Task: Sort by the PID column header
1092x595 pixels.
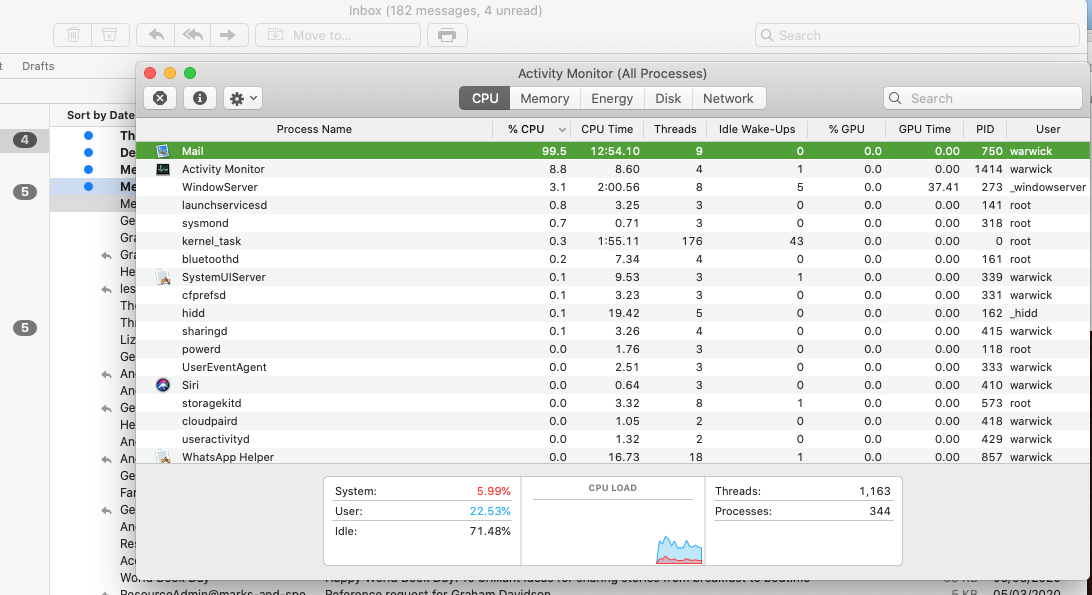Action: (985, 130)
